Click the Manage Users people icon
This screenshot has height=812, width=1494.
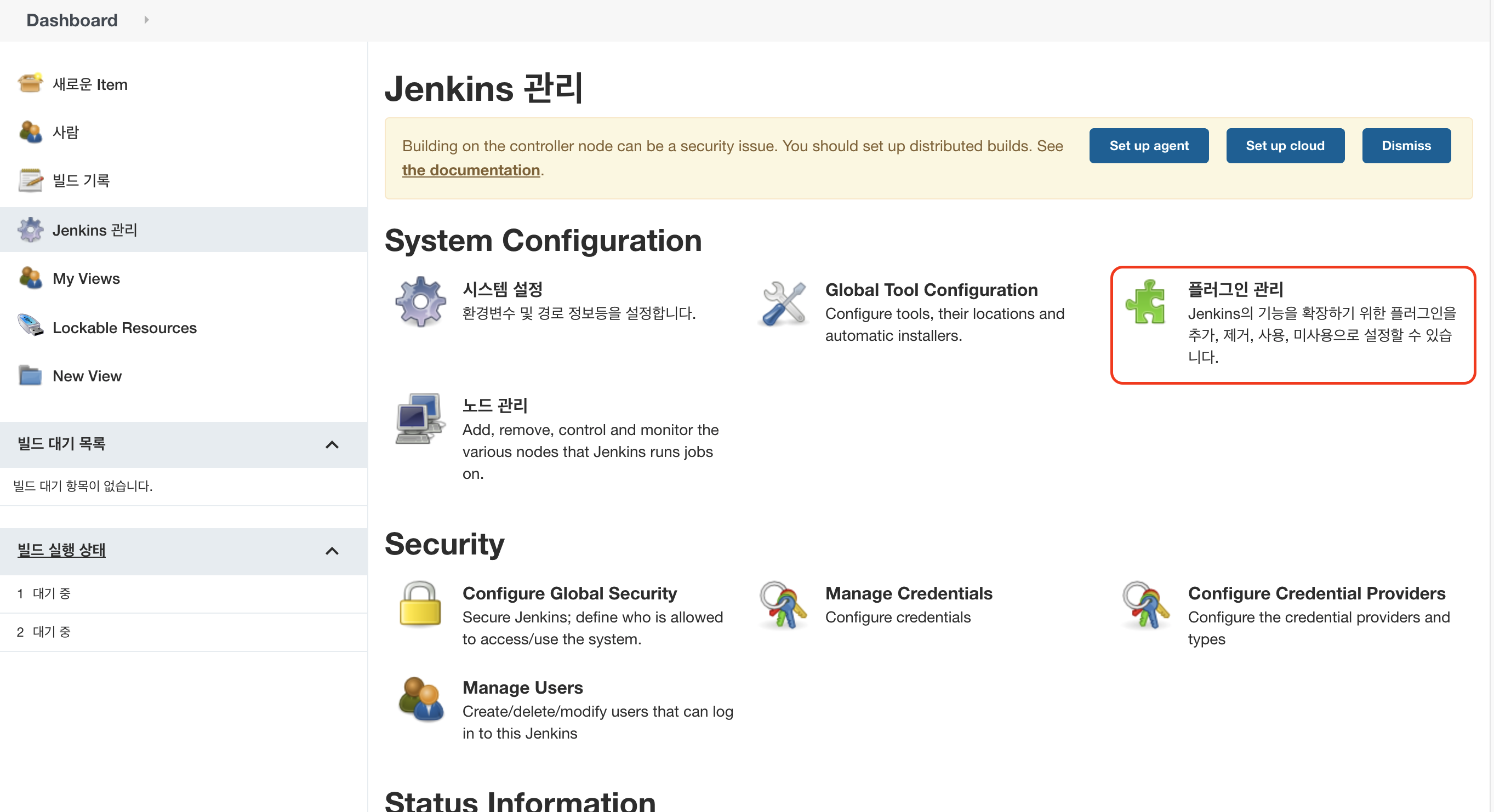pos(420,700)
